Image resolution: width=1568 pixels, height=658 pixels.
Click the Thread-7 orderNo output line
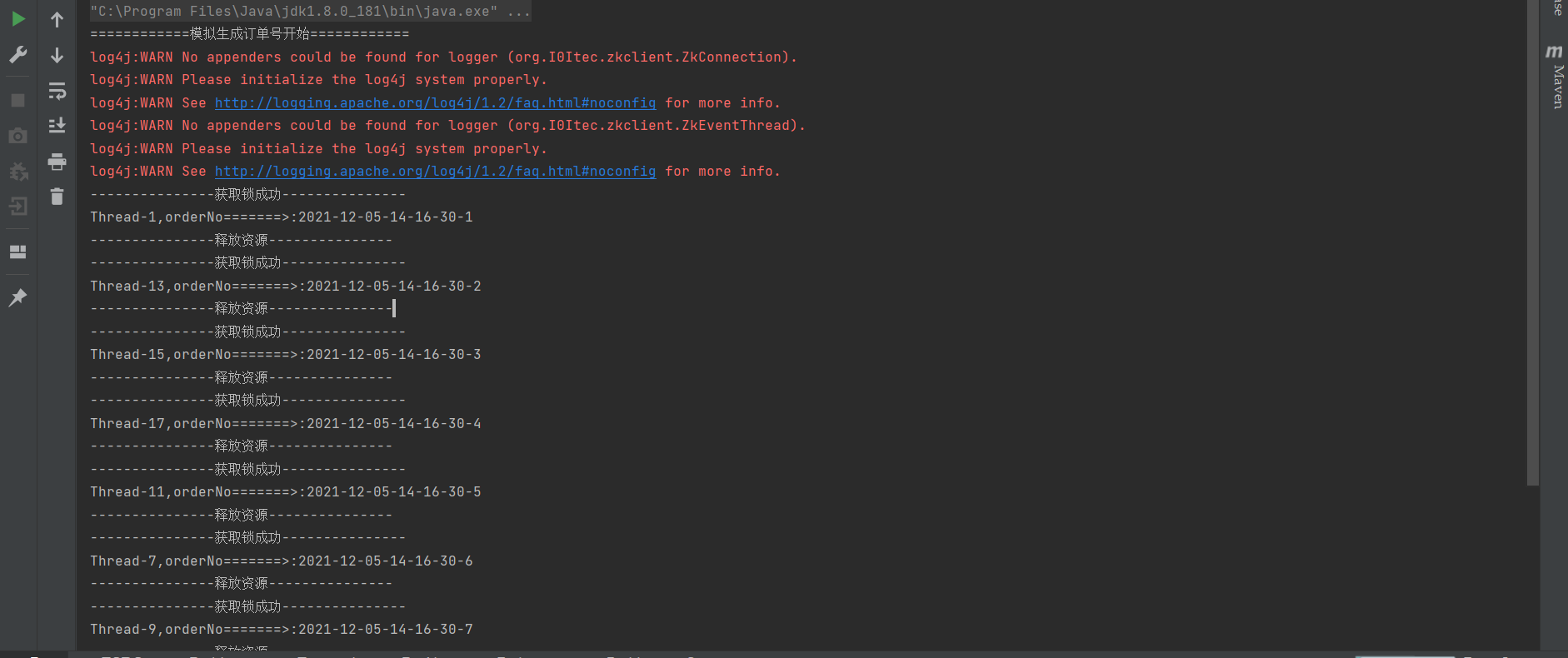[282, 561]
